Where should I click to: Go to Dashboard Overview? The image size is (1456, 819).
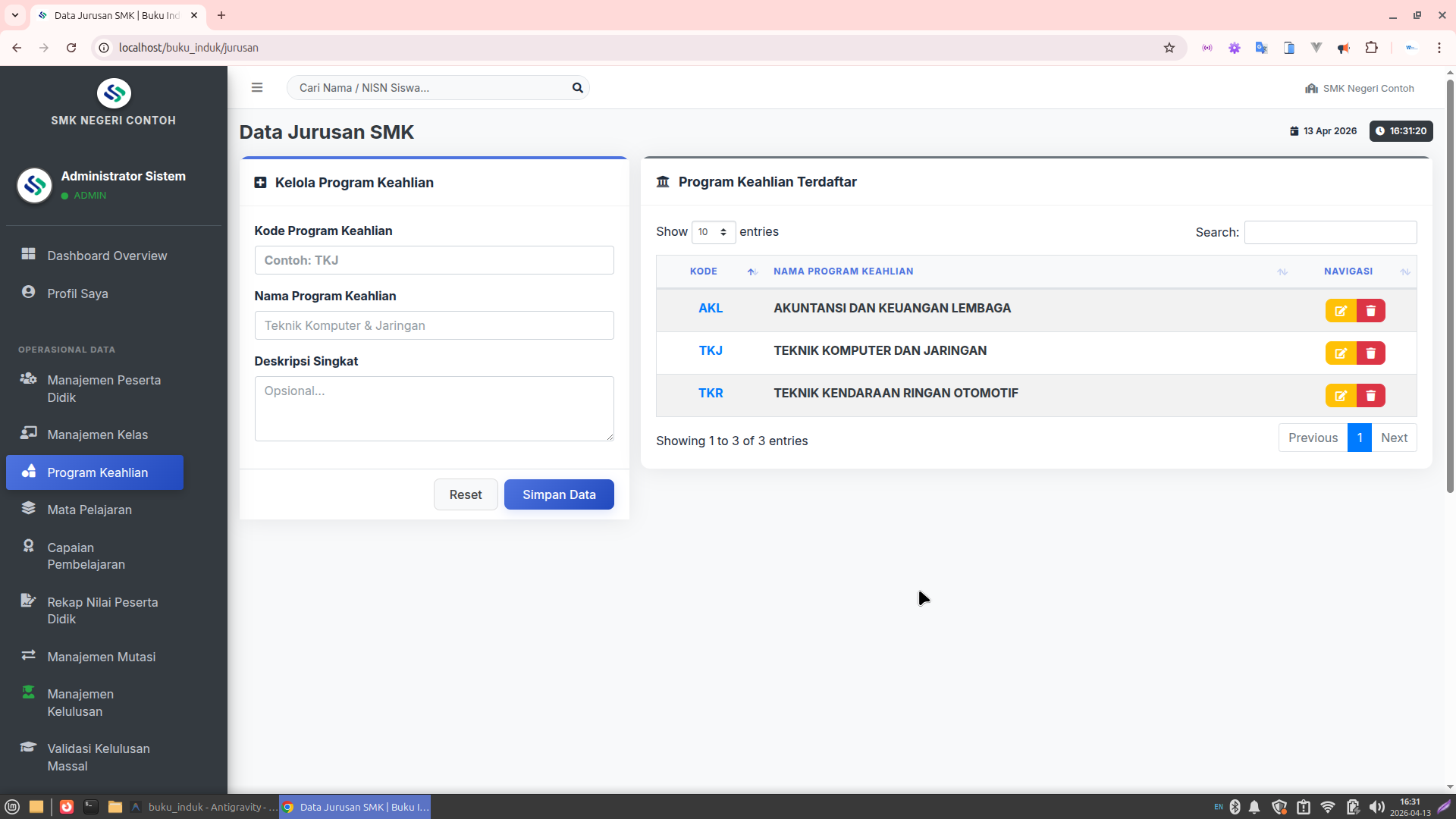[107, 256]
